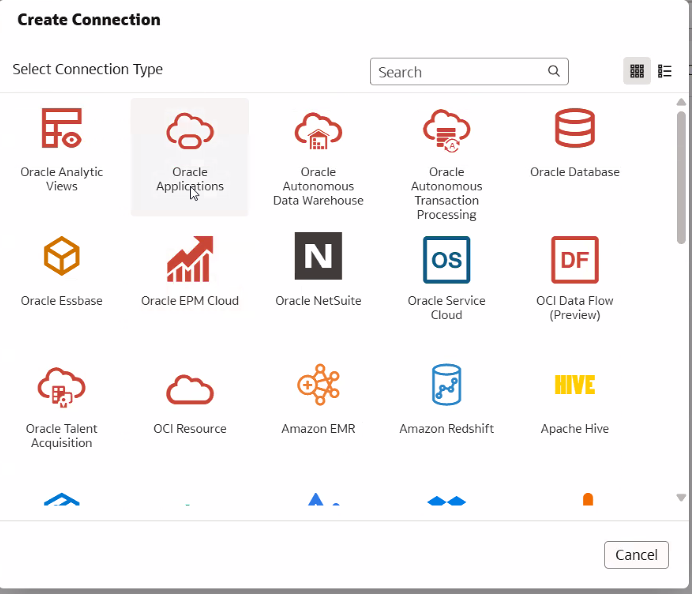Image resolution: width=692 pixels, height=594 pixels.
Task: Click Oracle Autonomous Transaction Processing label
Action: tap(447, 193)
